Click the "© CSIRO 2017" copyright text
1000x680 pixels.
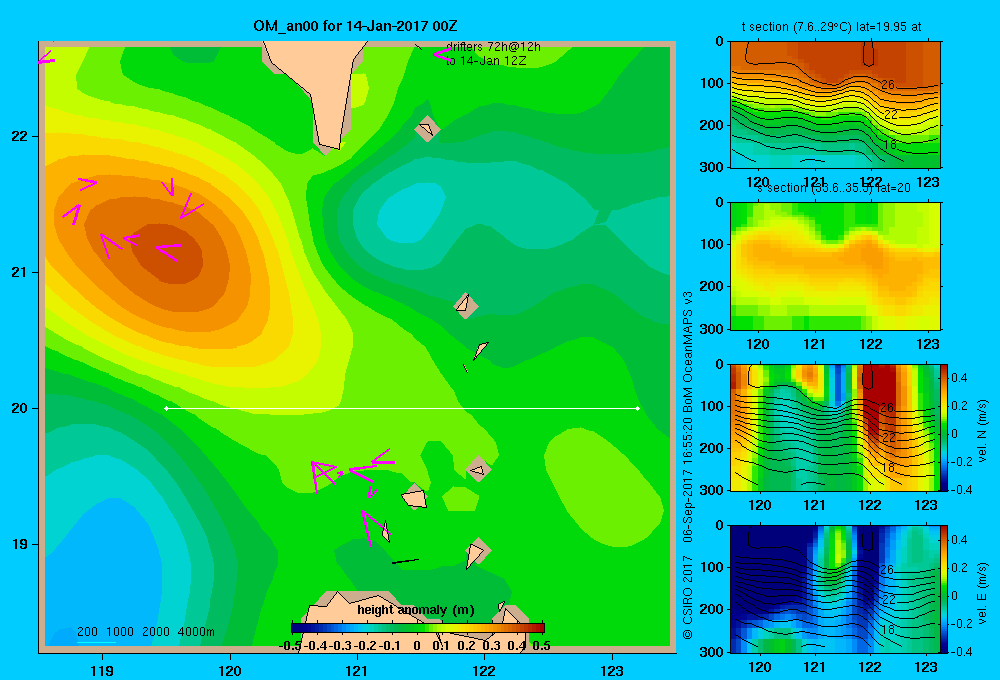pyautogui.click(x=688, y=599)
